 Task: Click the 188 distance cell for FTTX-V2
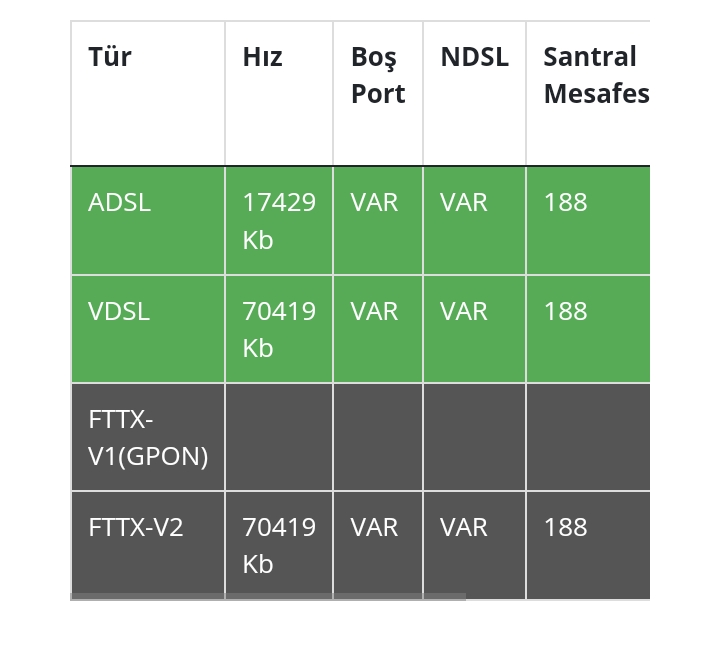[565, 527]
